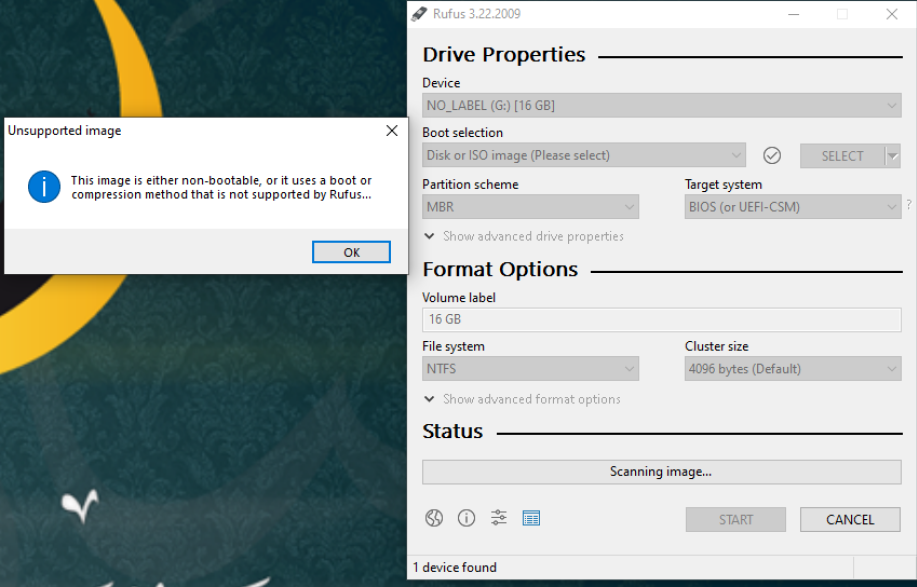Click the START button
The width and height of the screenshot is (917, 587).
pos(736,520)
